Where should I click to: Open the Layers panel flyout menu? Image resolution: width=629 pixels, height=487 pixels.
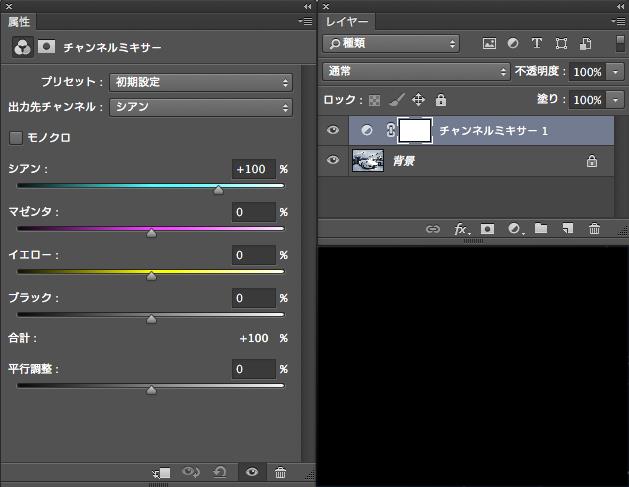click(619, 21)
